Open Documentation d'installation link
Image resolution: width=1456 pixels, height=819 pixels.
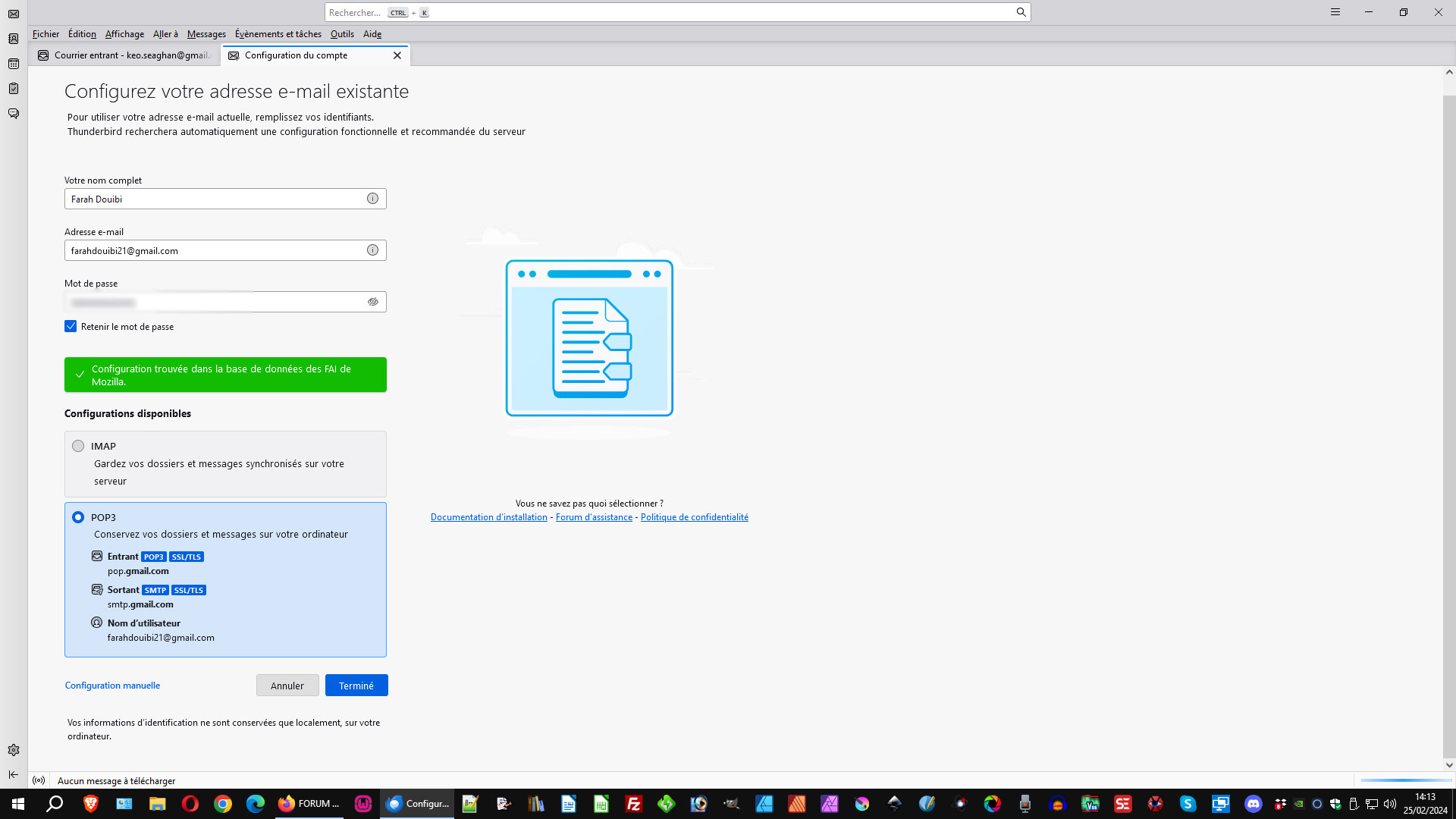[x=489, y=517]
